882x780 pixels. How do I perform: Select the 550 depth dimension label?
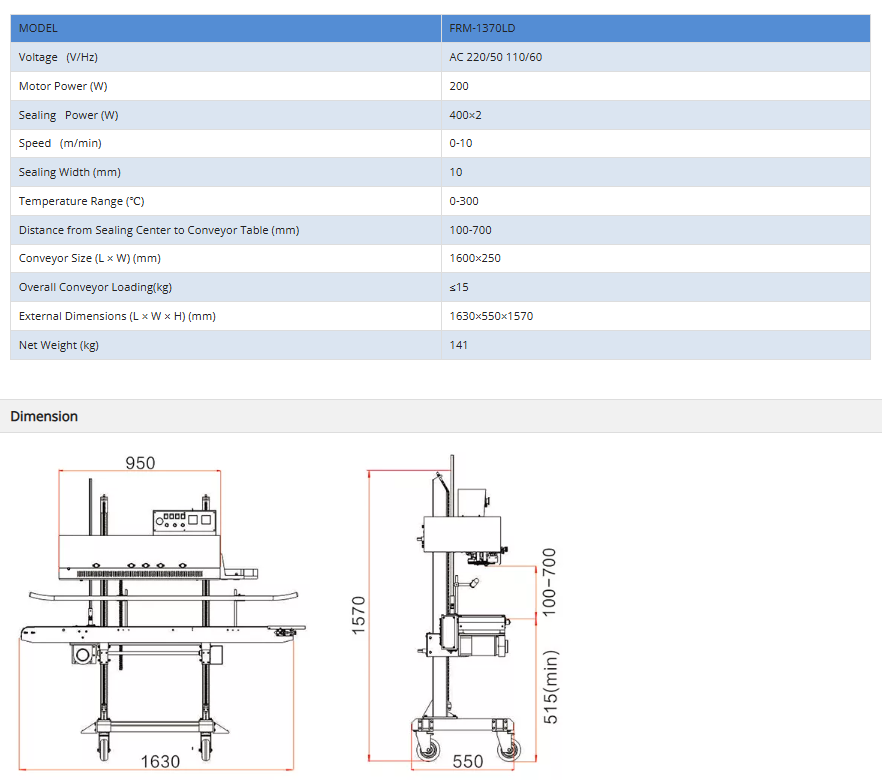(x=467, y=762)
